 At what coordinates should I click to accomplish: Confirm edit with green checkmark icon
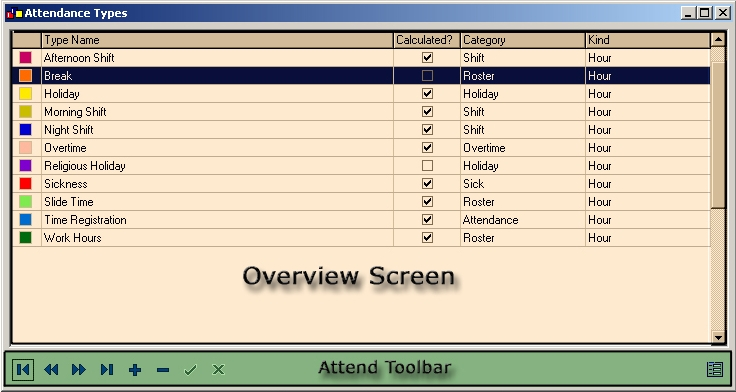click(x=190, y=370)
